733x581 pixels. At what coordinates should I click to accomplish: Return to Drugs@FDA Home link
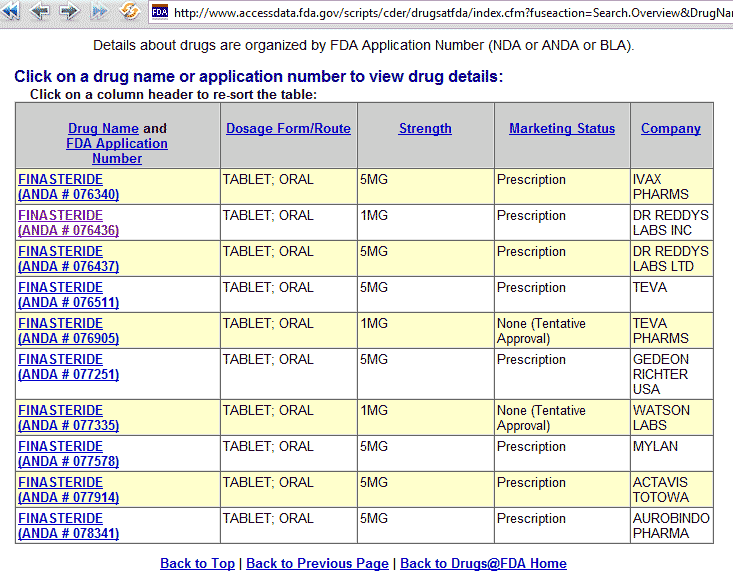click(483, 563)
